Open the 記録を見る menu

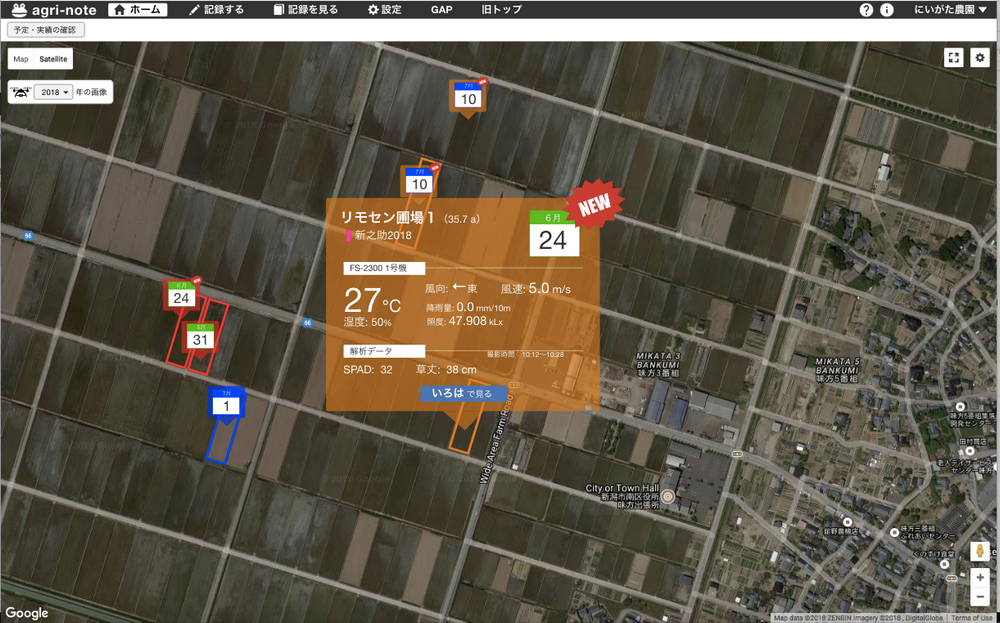tap(305, 10)
